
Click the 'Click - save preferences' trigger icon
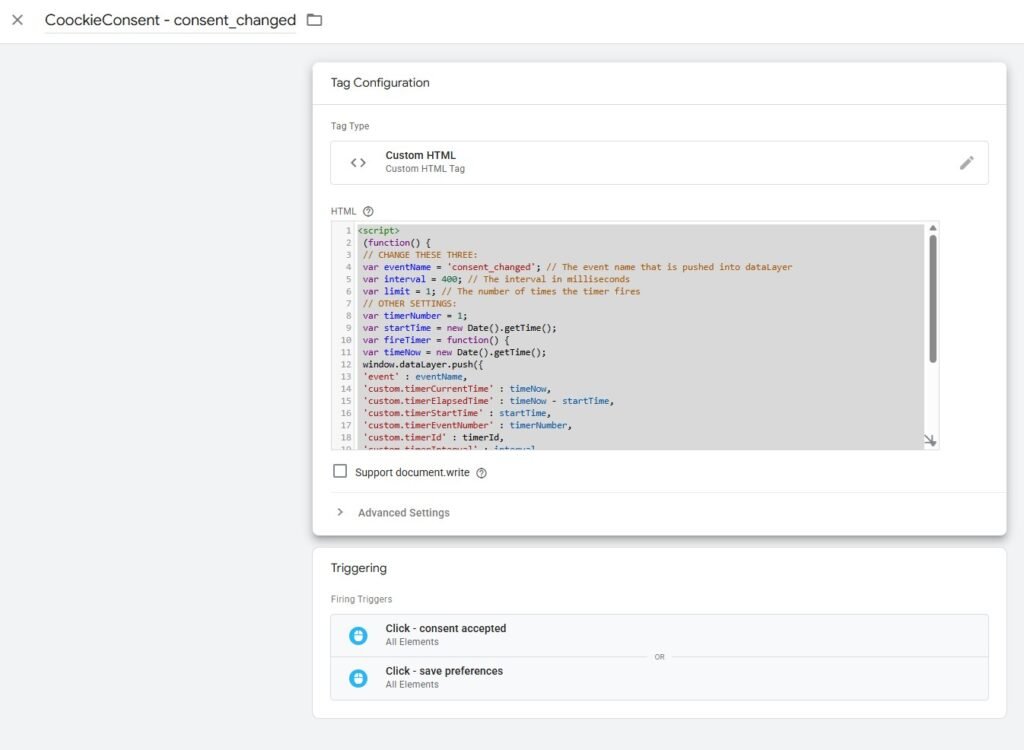[x=358, y=678]
